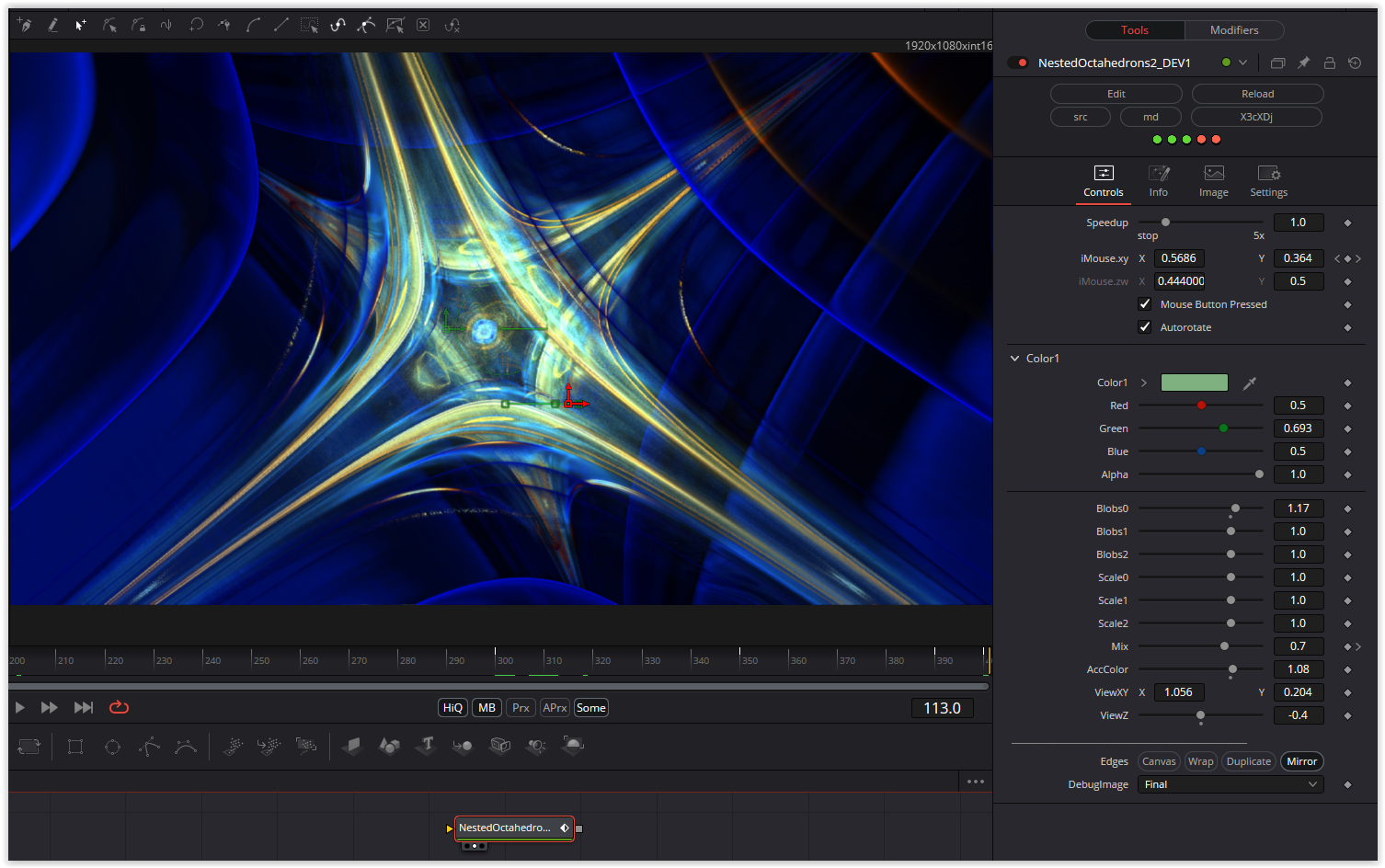Open node editor three-dot options menu
This screenshot has width=1385, height=868.
coord(976,782)
